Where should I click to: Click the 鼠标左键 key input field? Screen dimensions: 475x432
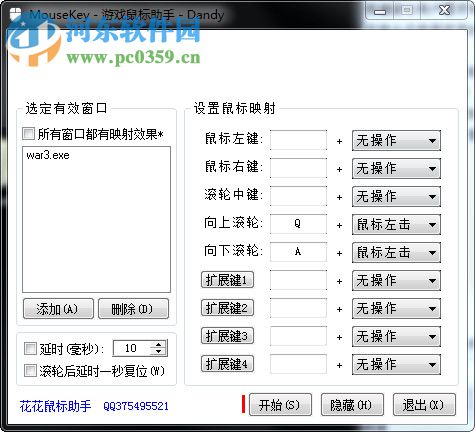click(x=298, y=140)
